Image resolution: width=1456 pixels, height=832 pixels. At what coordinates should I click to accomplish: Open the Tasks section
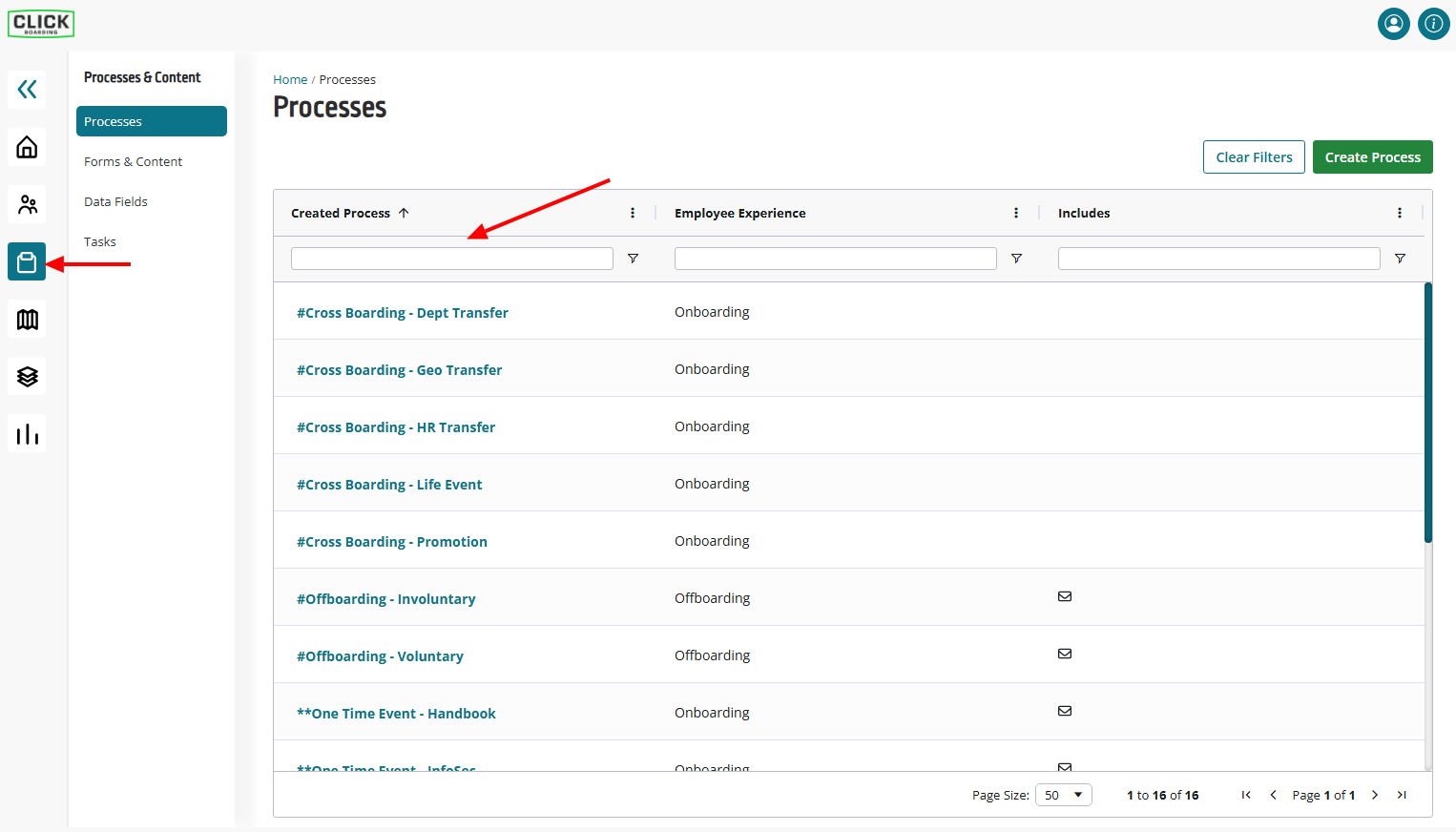coord(99,241)
